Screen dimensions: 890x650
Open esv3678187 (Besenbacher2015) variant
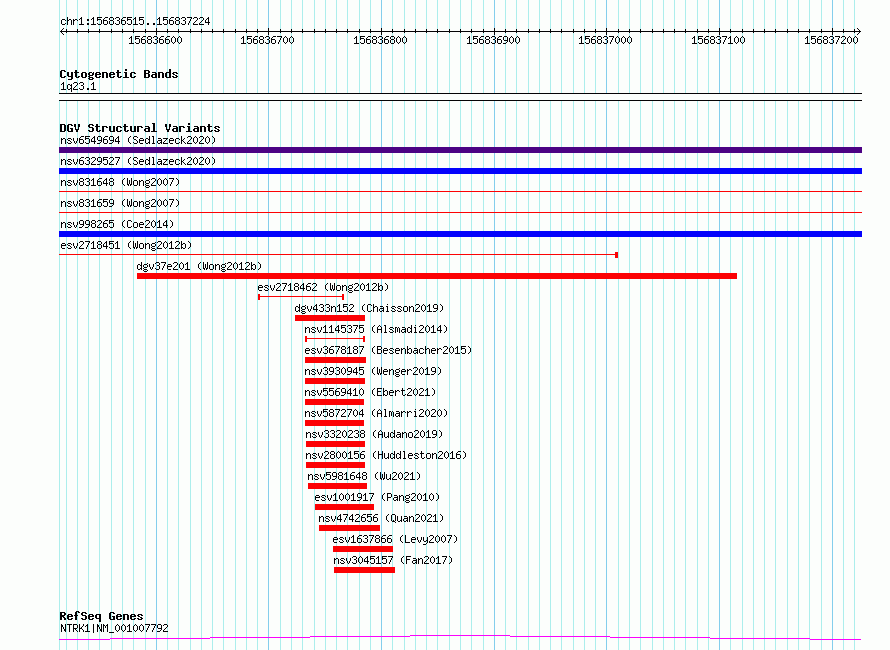point(388,350)
